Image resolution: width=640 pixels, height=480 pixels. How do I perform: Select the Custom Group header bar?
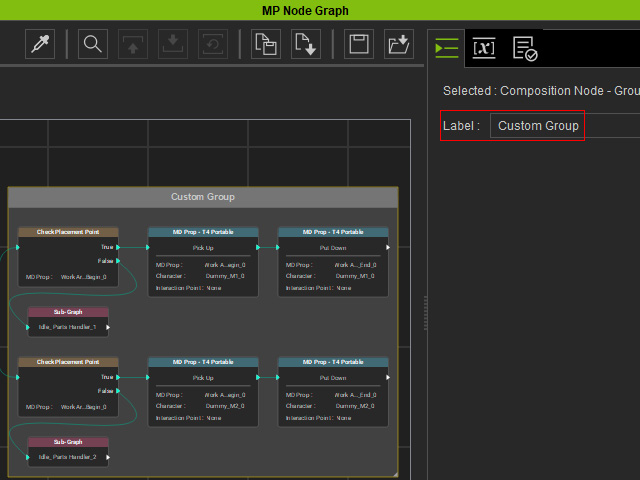(x=203, y=197)
